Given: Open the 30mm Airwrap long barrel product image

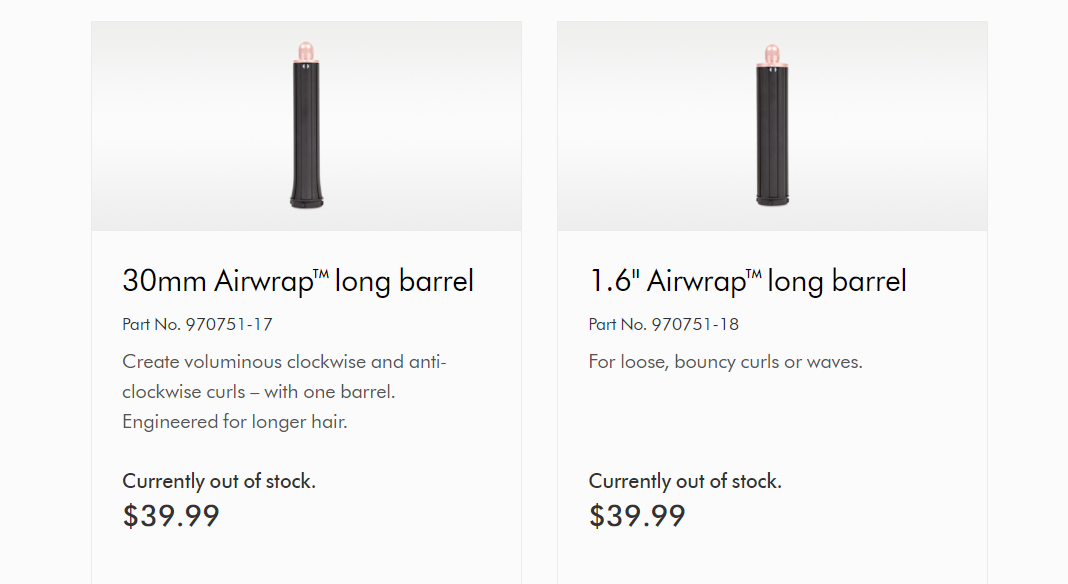Looking at the screenshot, I should [x=306, y=127].
